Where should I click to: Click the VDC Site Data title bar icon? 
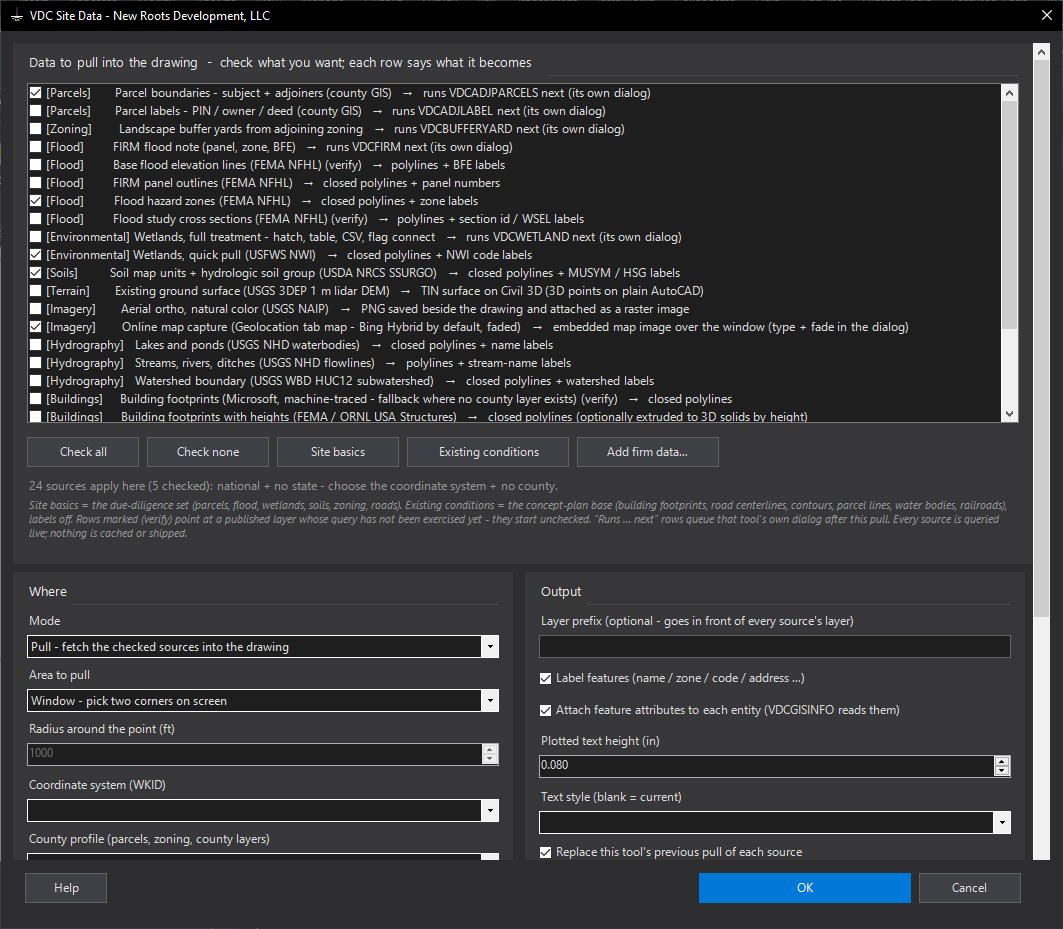[x=17, y=16]
